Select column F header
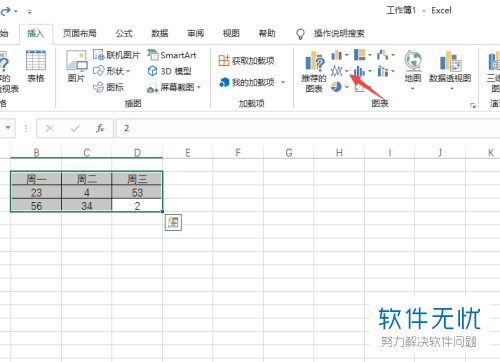Screen dimensions: 500x362 pos(238,153)
